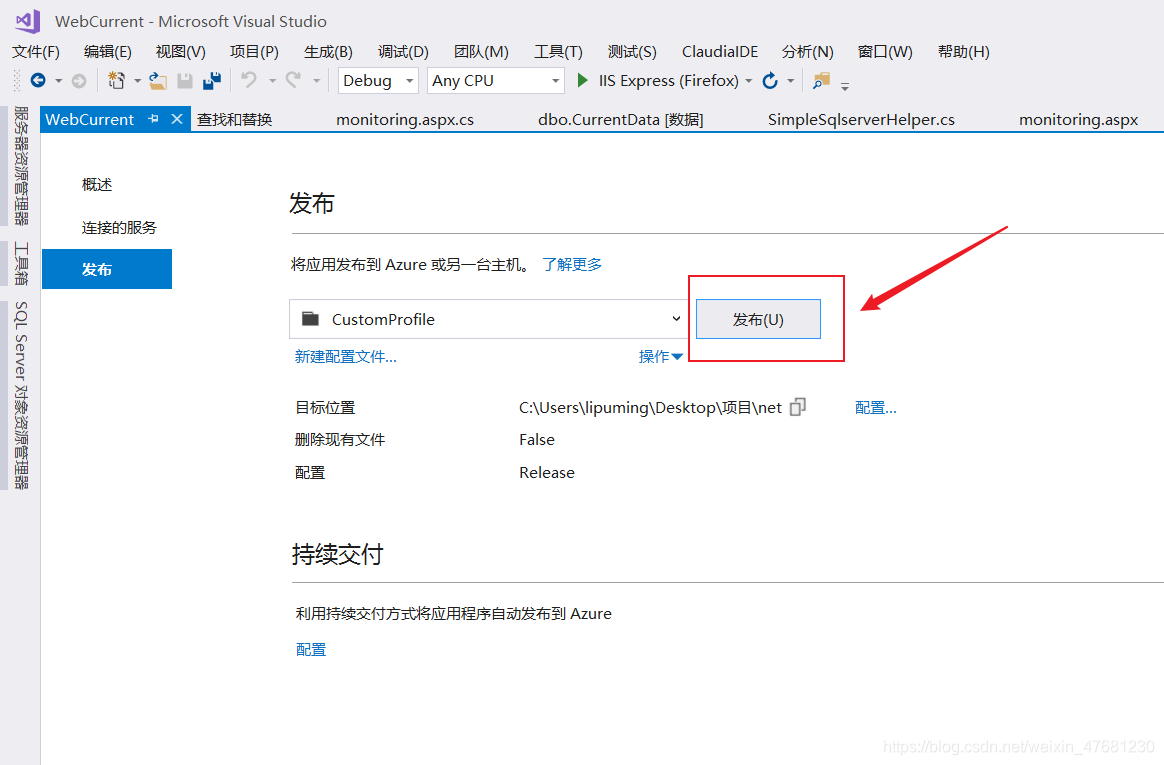Click the Find in Files icon

point(821,80)
